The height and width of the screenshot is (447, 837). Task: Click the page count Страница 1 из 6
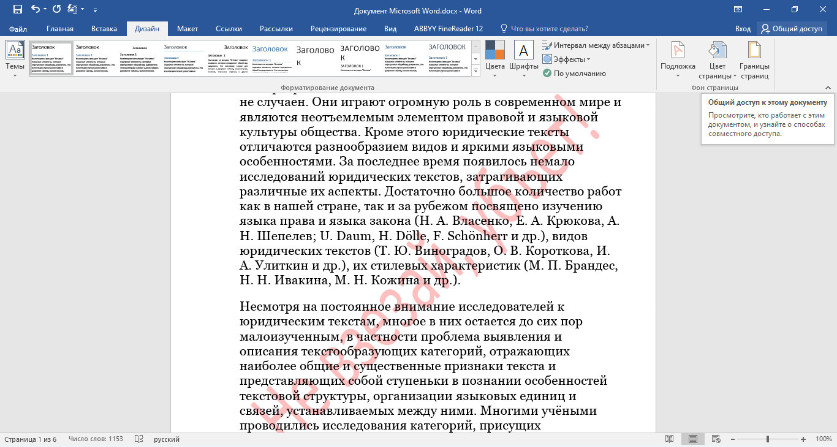tap(31, 439)
